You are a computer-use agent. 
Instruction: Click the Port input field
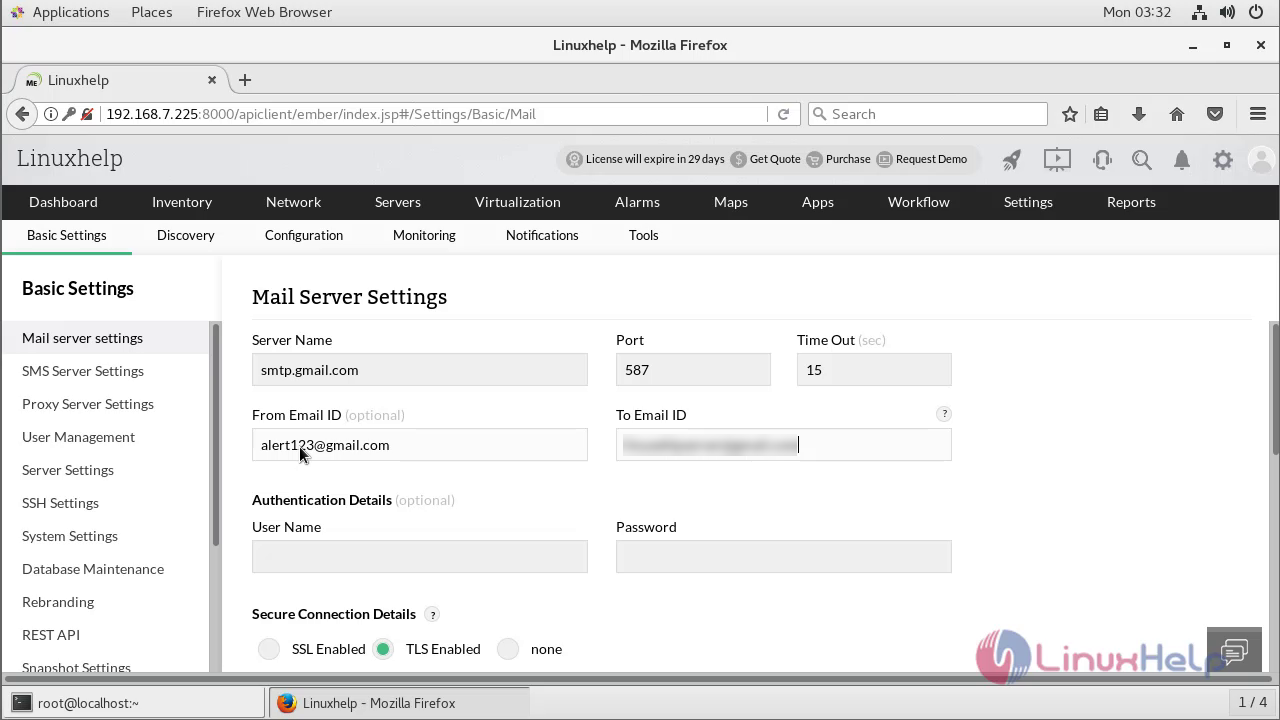[693, 370]
